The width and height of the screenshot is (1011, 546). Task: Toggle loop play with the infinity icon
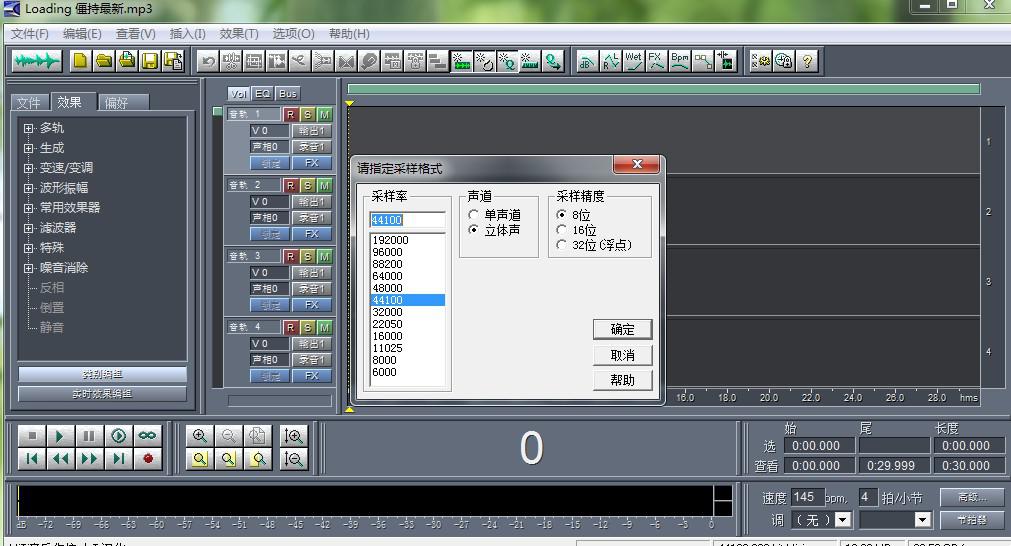[x=148, y=436]
